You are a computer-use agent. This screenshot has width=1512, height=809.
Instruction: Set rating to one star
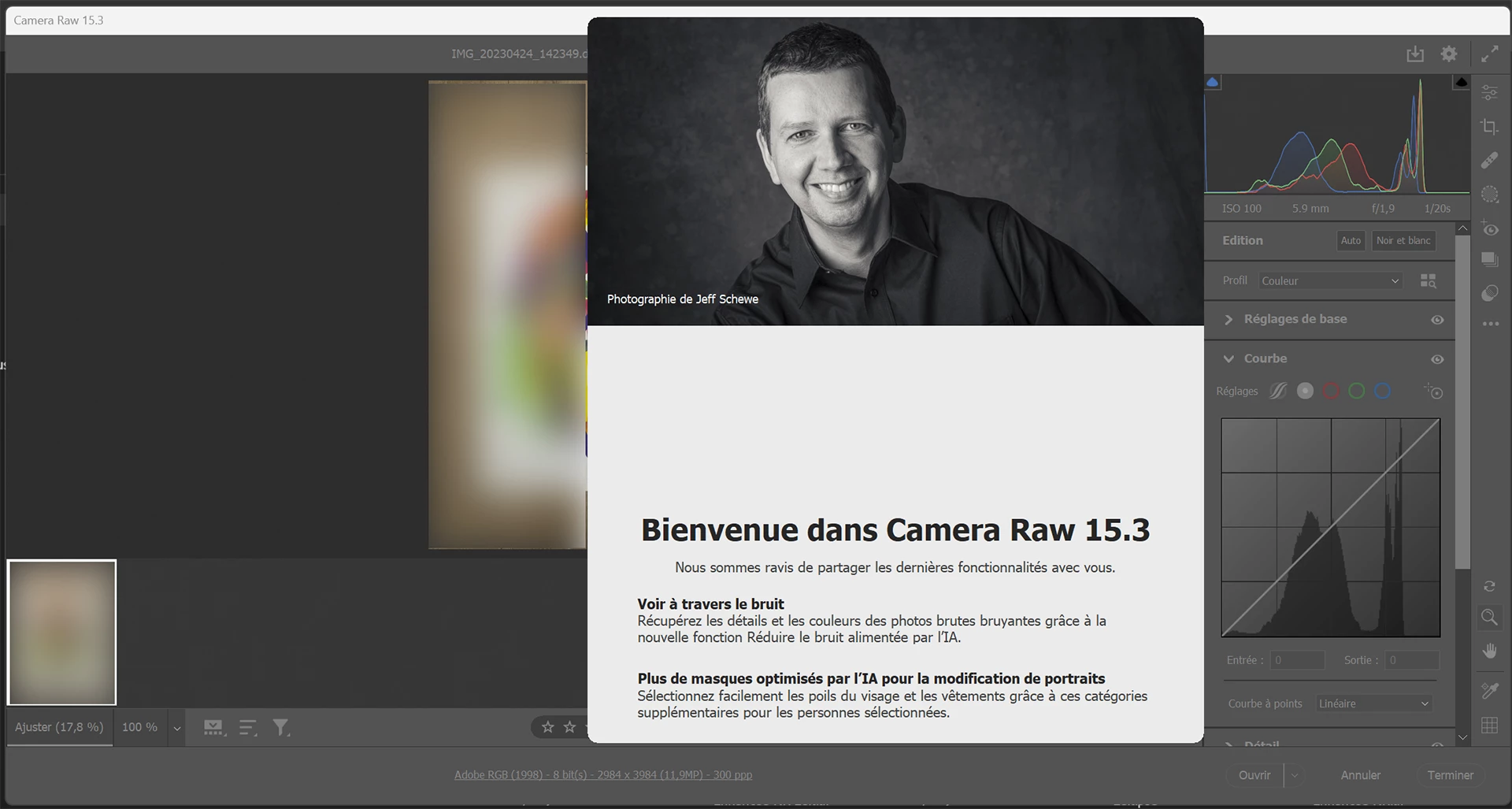click(x=548, y=727)
